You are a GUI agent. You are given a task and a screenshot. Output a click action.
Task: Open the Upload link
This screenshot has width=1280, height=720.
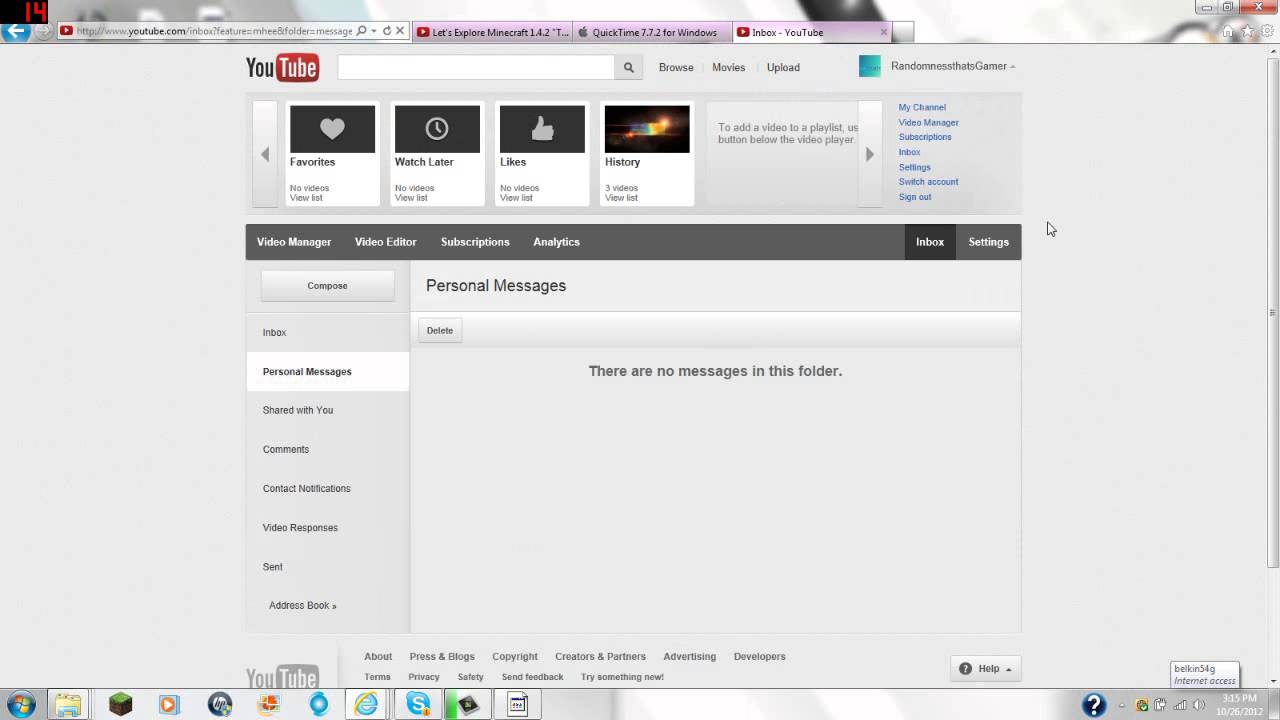tap(783, 67)
